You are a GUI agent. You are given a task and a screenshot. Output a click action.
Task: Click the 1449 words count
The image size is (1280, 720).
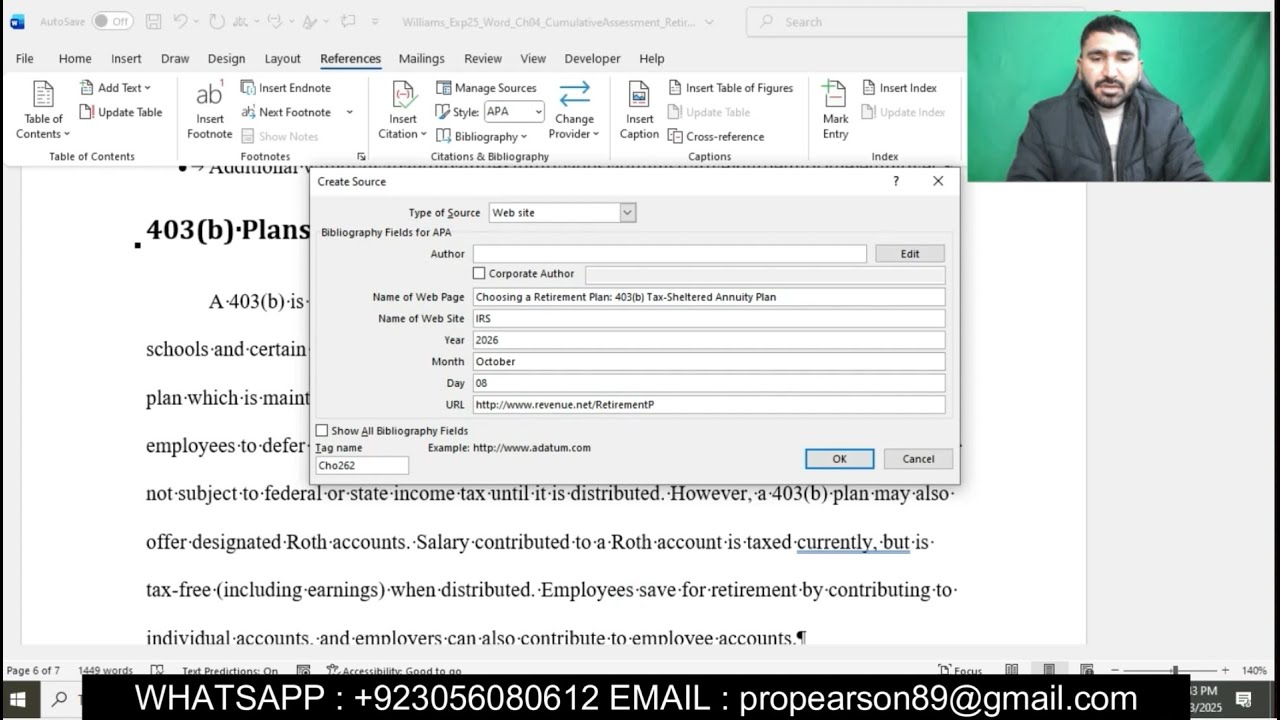pos(105,671)
